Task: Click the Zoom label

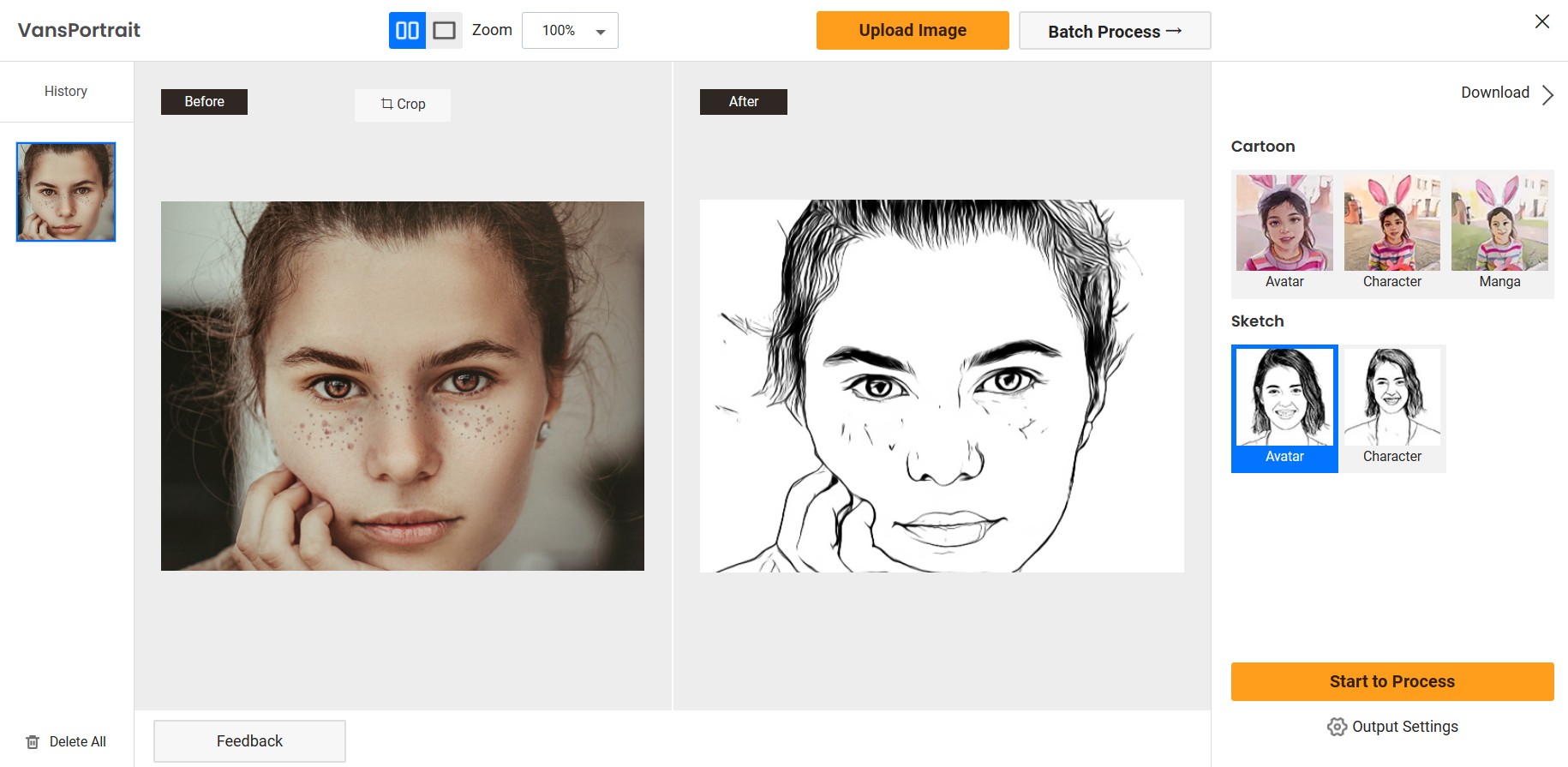Action: [492, 30]
